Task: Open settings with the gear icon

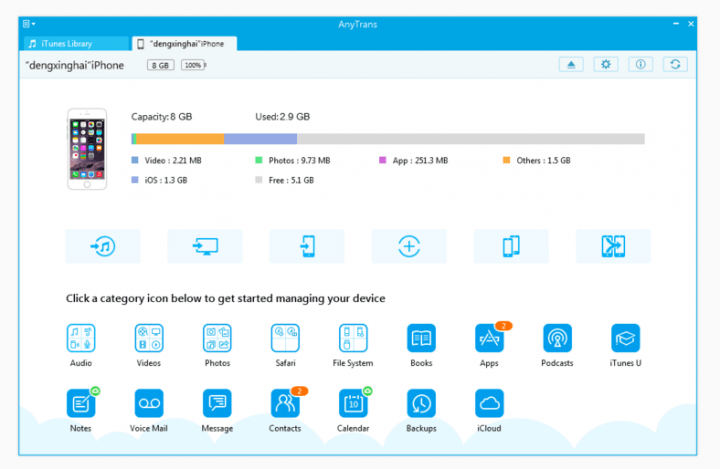Action: point(606,64)
